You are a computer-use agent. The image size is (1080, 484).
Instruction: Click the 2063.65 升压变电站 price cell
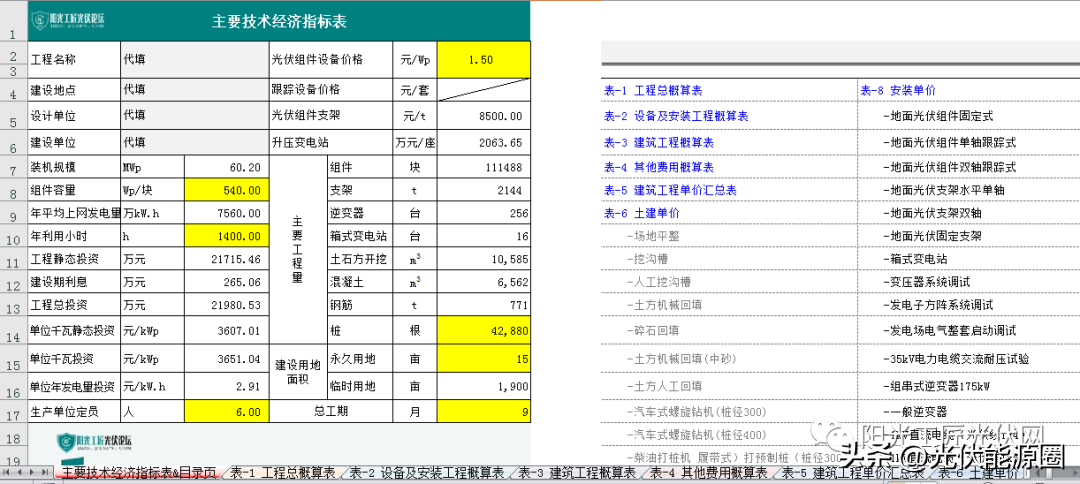click(484, 143)
